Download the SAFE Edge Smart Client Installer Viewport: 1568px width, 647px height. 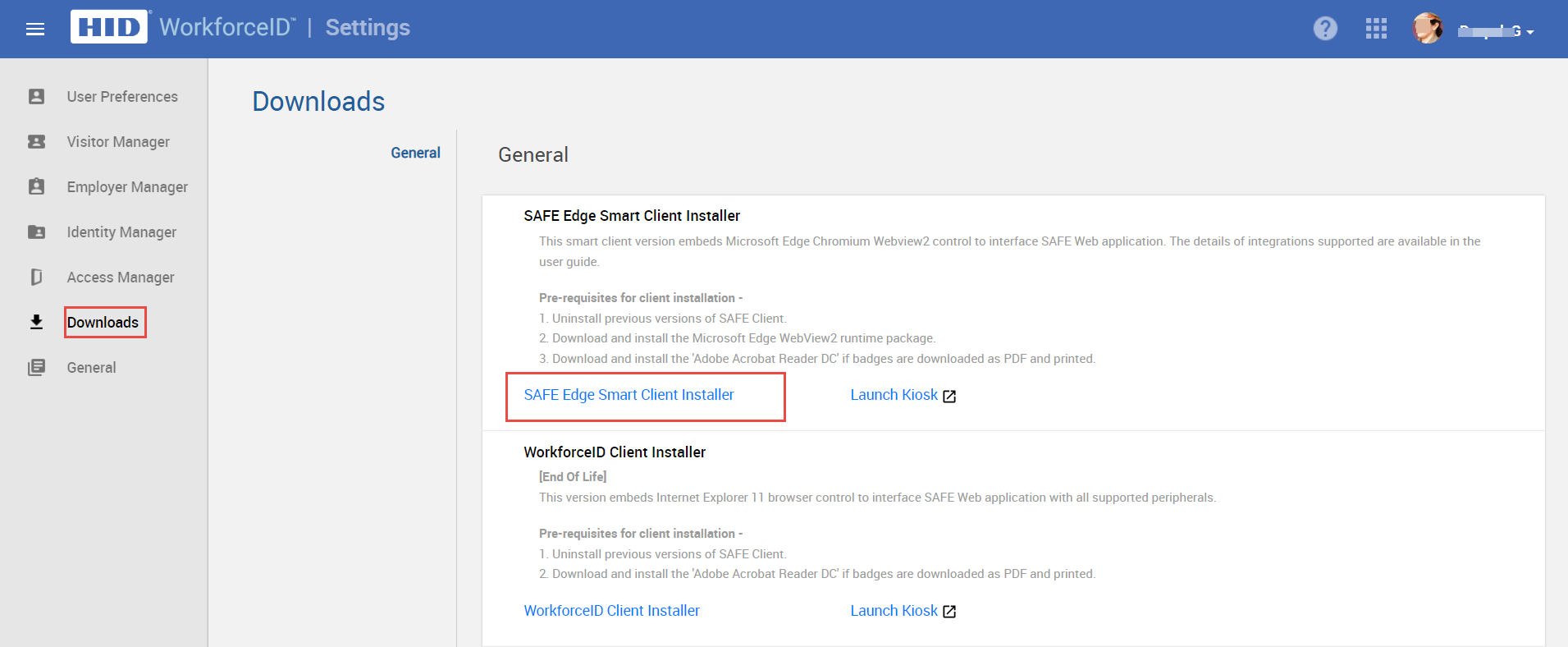629,395
